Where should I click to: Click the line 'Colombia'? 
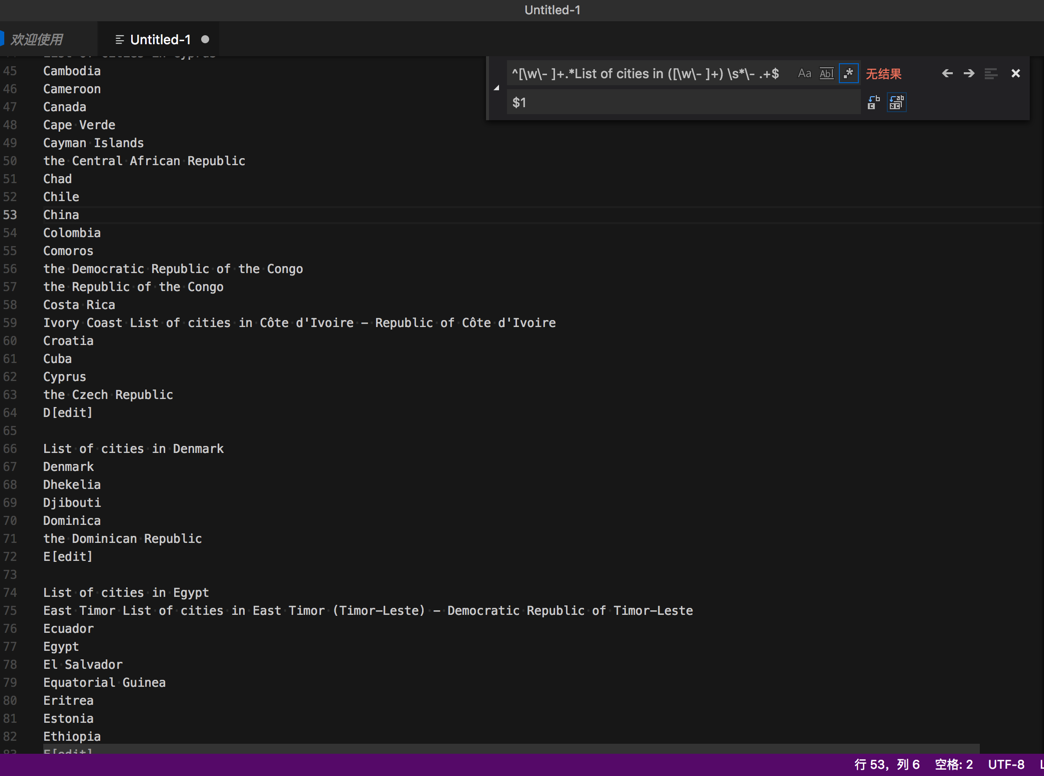[x=72, y=232]
